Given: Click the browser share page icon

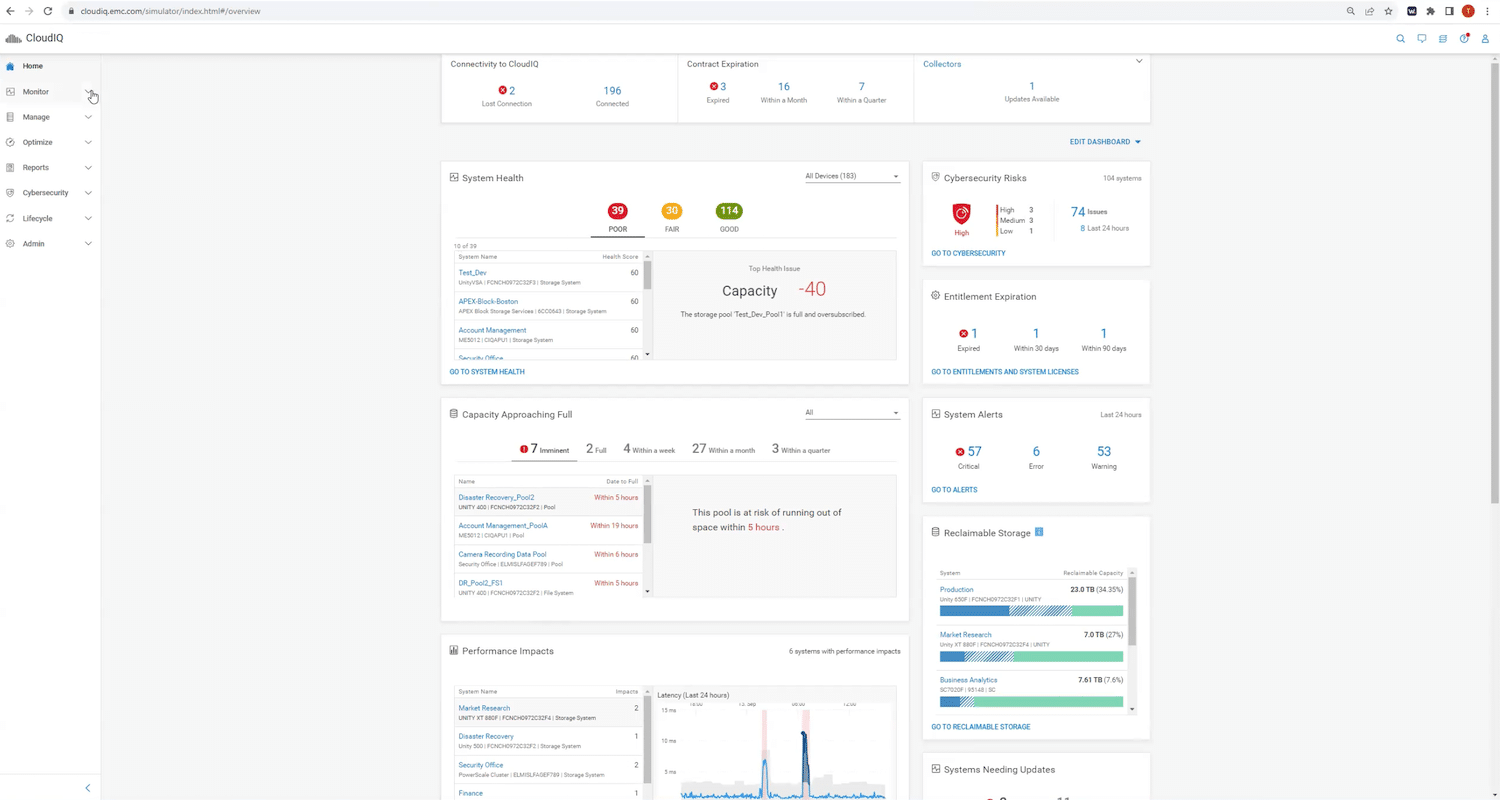Looking at the screenshot, I should 1369,11.
